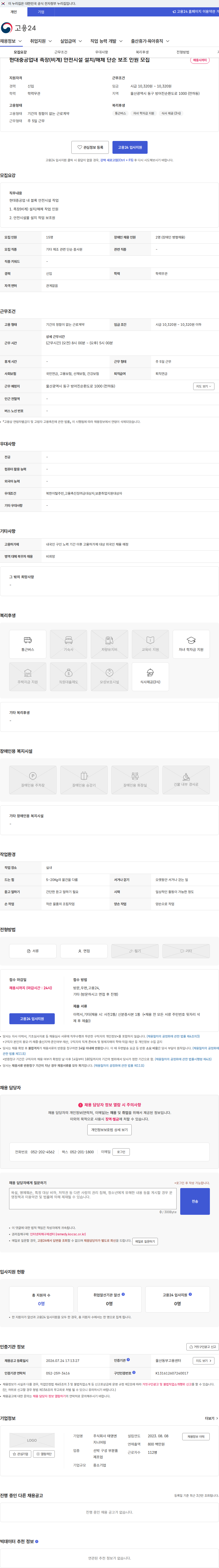Click 고용24 입사지원 button under 접수 마감일
The height and width of the screenshot is (1568, 219).
click(x=32, y=1019)
